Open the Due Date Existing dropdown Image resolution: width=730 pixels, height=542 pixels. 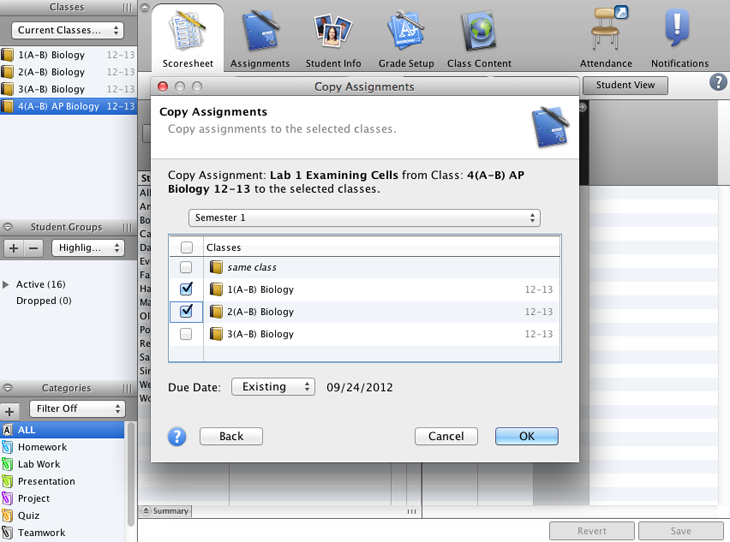272,387
